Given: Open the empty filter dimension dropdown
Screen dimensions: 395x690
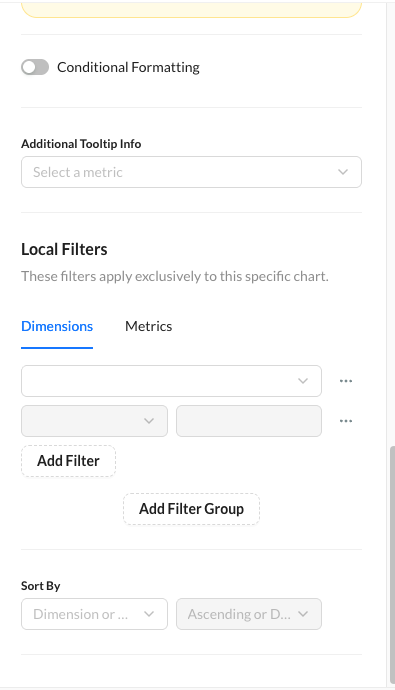Looking at the screenshot, I should (x=171, y=381).
